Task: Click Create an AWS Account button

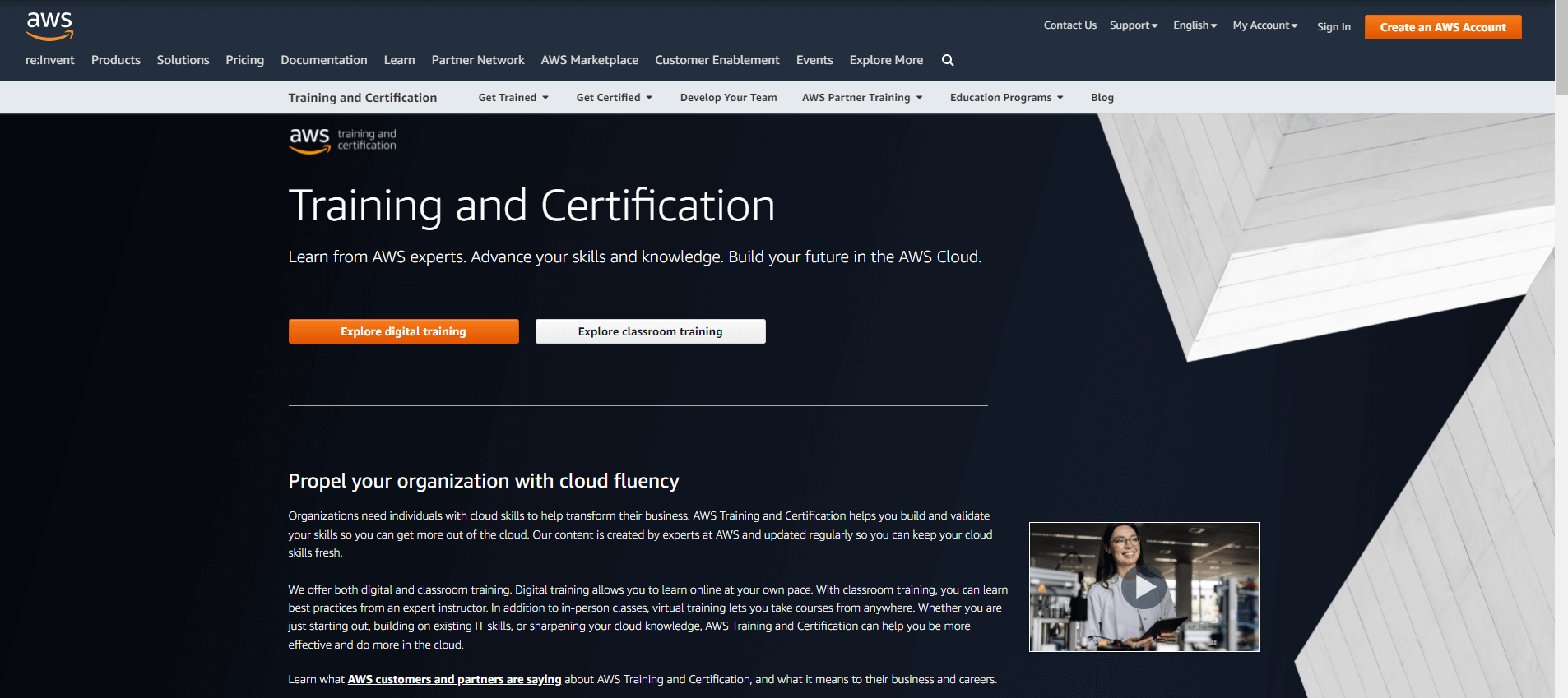Action: [x=1443, y=27]
